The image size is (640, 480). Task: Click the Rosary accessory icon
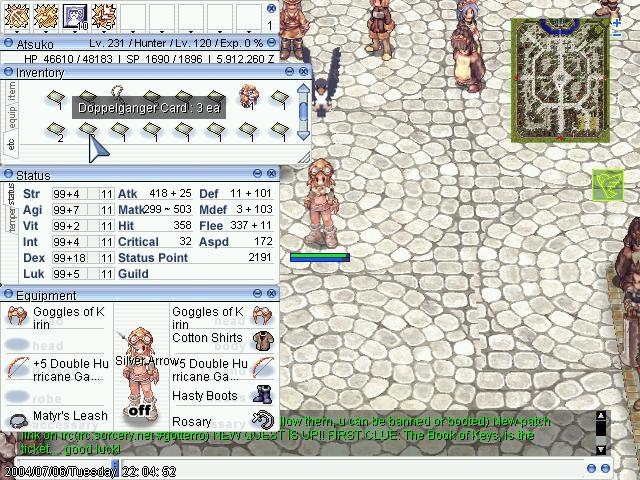point(262,420)
